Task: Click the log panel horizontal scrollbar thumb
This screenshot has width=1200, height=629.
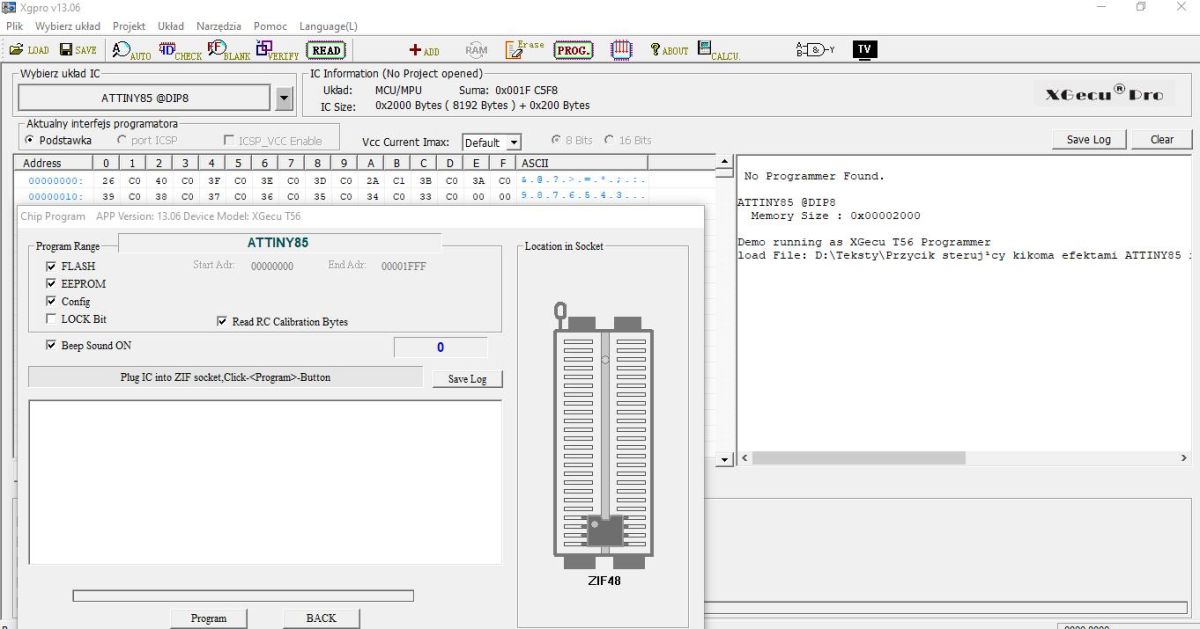Action: 859,458
